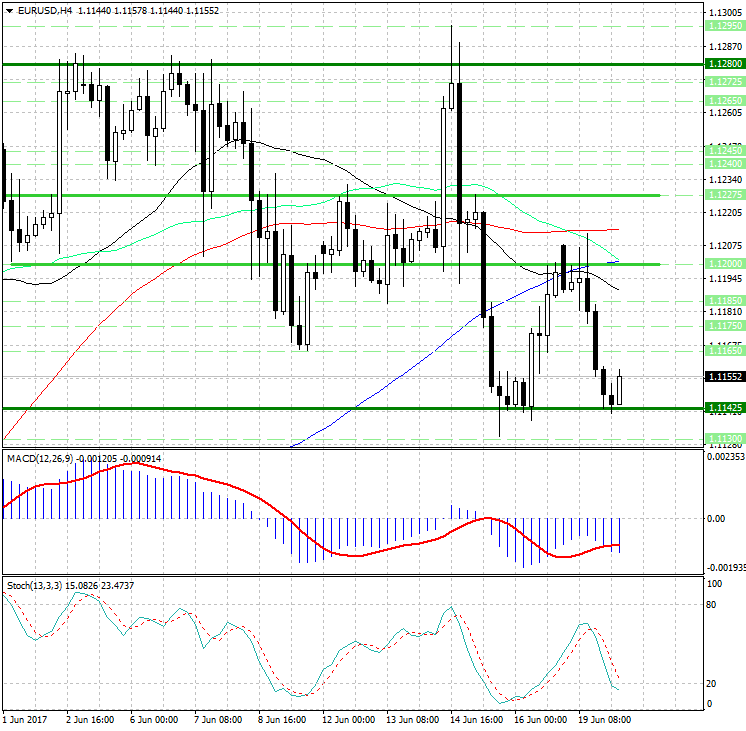Click the 1.11650 level price tag
746x731 pixels.
click(x=725, y=351)
